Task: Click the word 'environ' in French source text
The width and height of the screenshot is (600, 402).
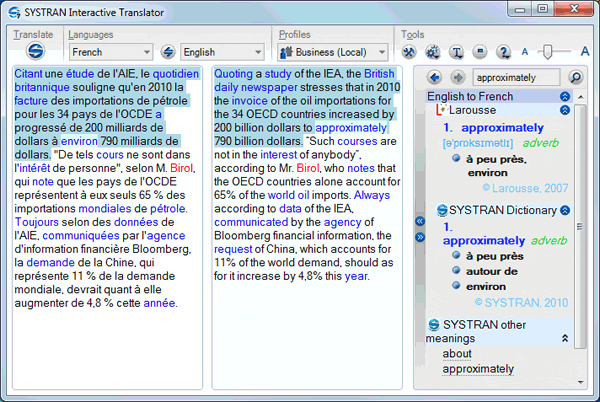Action: [79, 141]
